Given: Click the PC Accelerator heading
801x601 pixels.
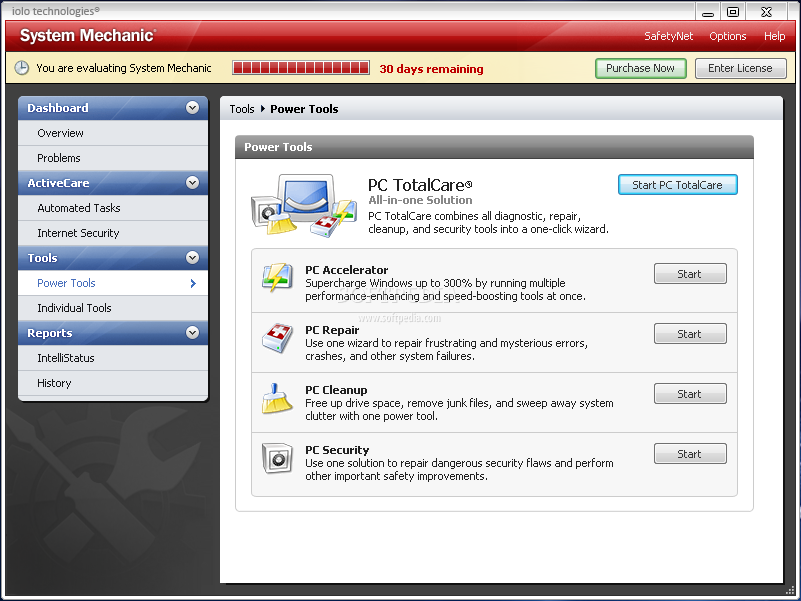Looking at the screenshot, I should coord(346,270).
